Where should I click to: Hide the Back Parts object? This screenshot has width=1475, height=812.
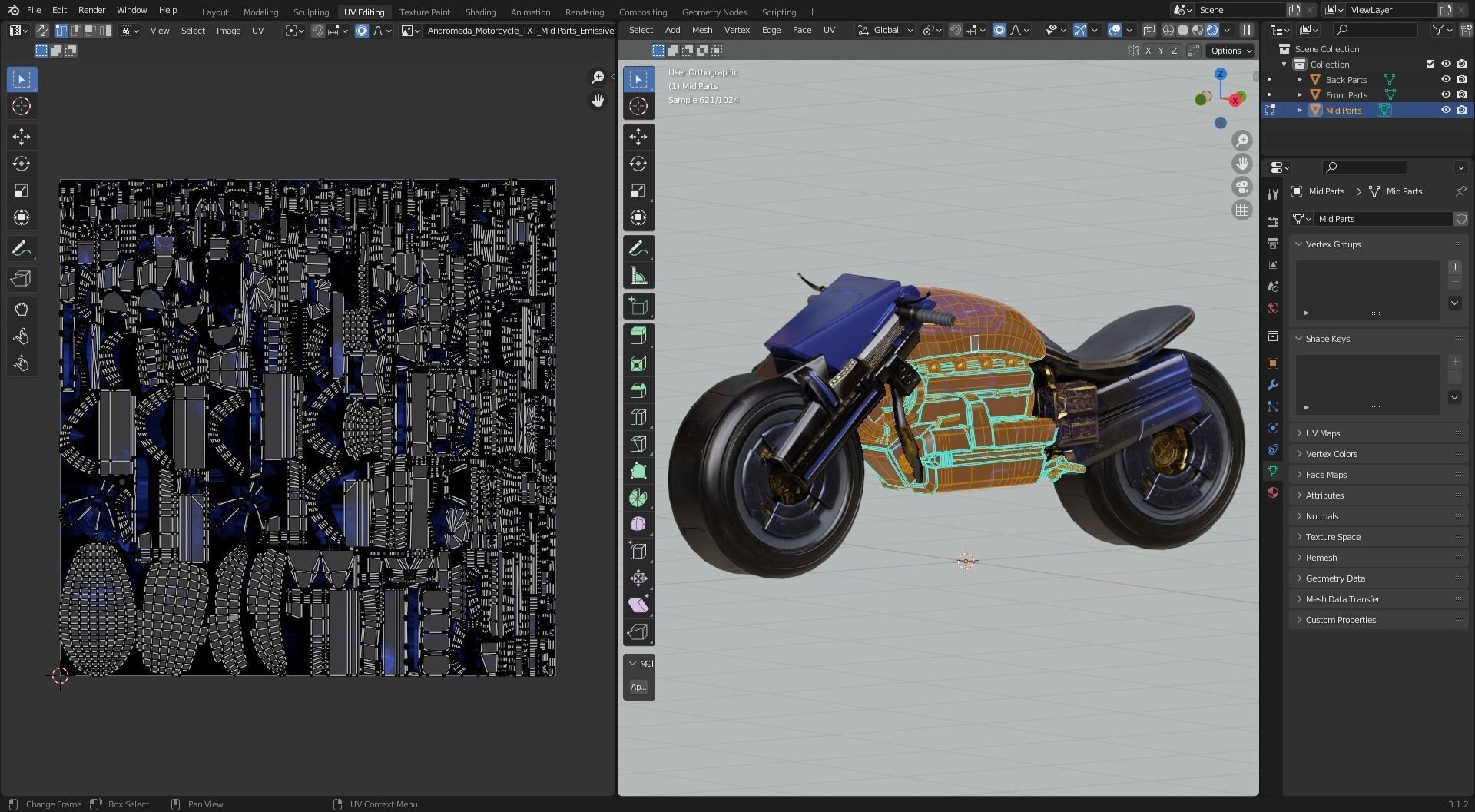point(1445,80)
